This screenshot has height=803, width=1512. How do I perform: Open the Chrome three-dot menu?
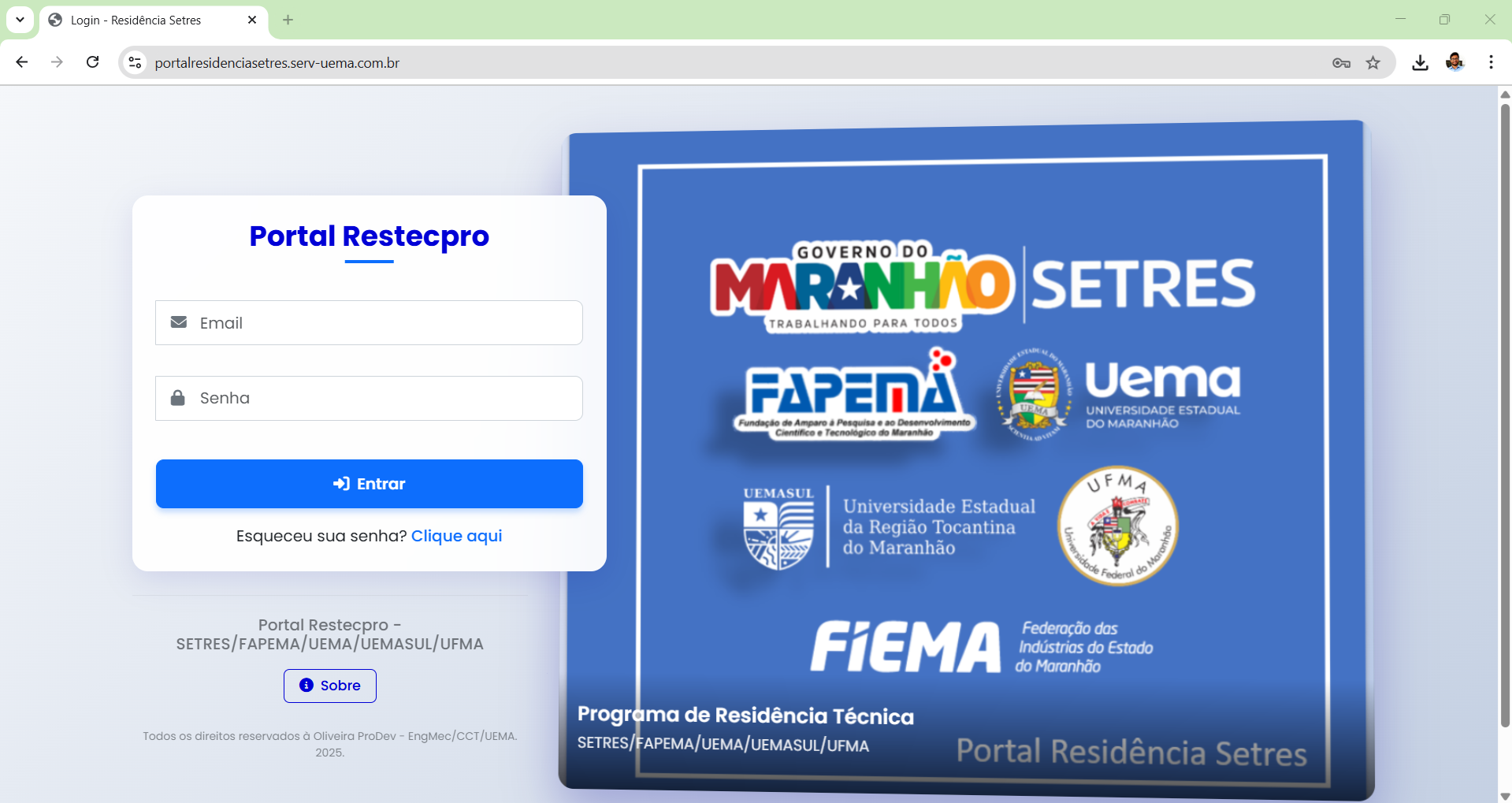[x=1491, y=62]
